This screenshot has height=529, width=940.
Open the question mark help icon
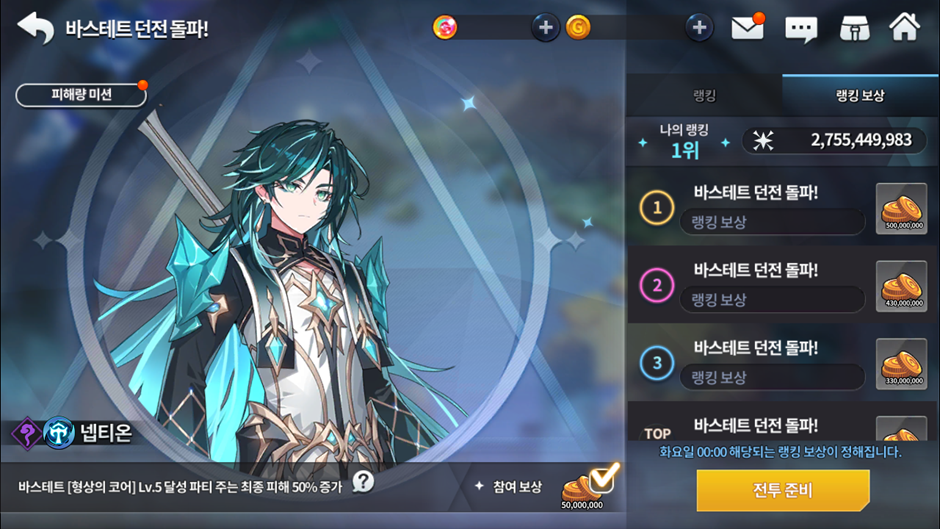363,481
